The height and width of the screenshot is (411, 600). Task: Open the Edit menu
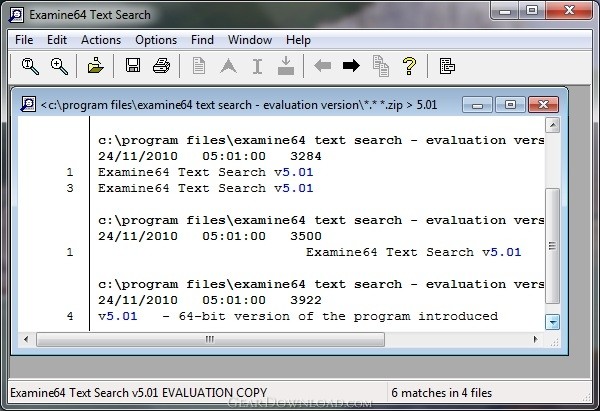57,40
